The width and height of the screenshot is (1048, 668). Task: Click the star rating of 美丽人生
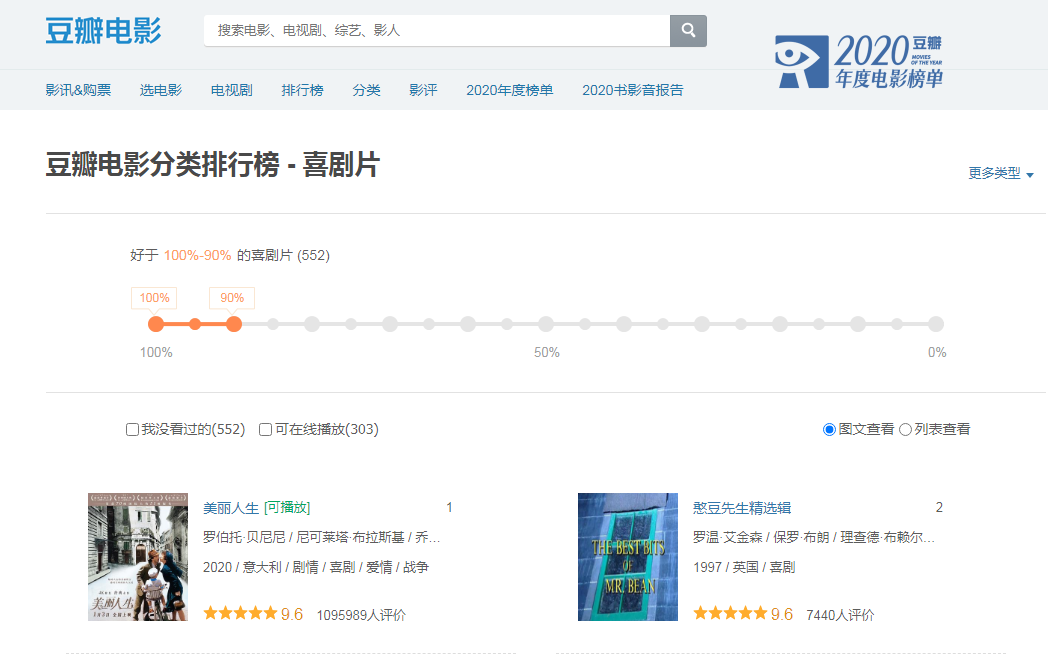pyautogui.click(x=240, y=613)
